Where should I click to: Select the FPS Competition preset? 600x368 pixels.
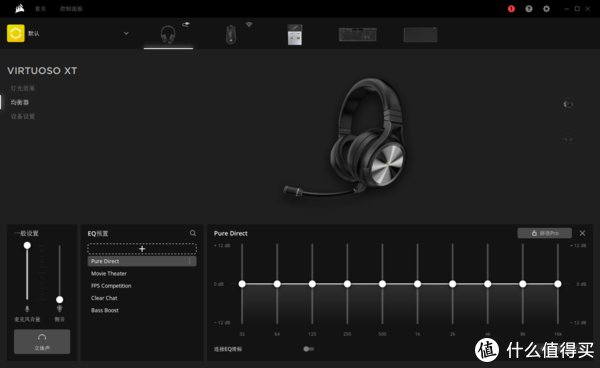[x=111, y=286]
